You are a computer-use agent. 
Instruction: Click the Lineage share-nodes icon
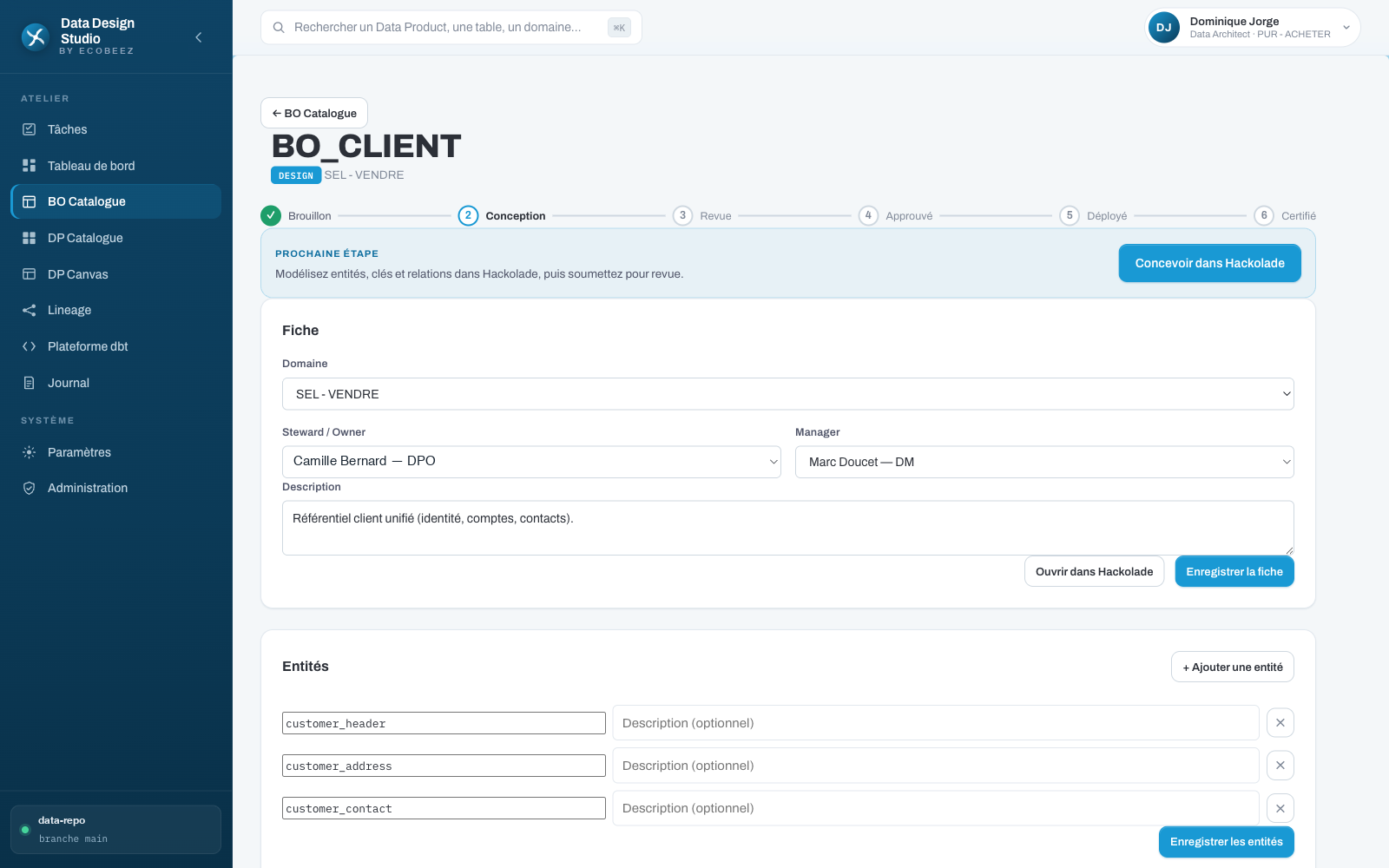[29, 310]
